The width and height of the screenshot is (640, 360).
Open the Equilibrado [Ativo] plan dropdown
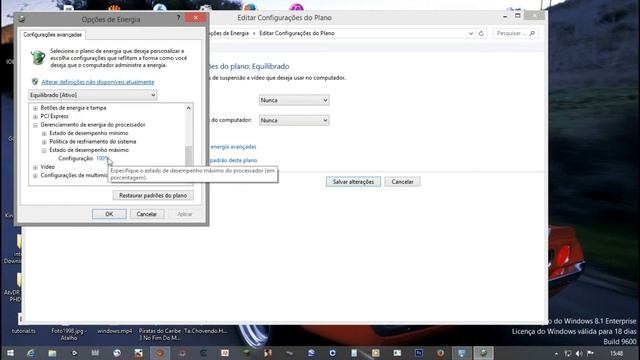[x=93, y=95]
